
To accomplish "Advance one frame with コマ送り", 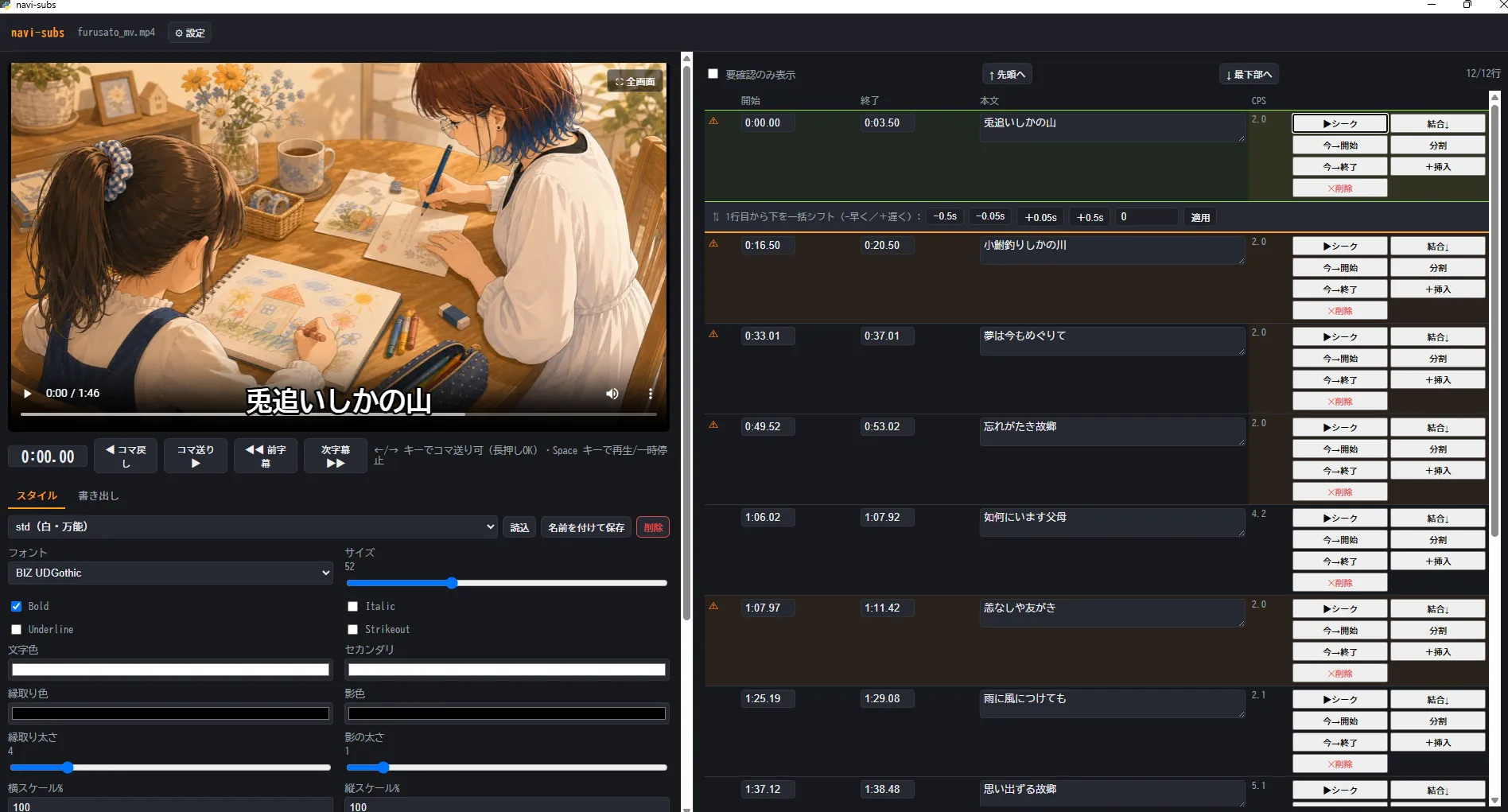I will (x=196, y=456).
